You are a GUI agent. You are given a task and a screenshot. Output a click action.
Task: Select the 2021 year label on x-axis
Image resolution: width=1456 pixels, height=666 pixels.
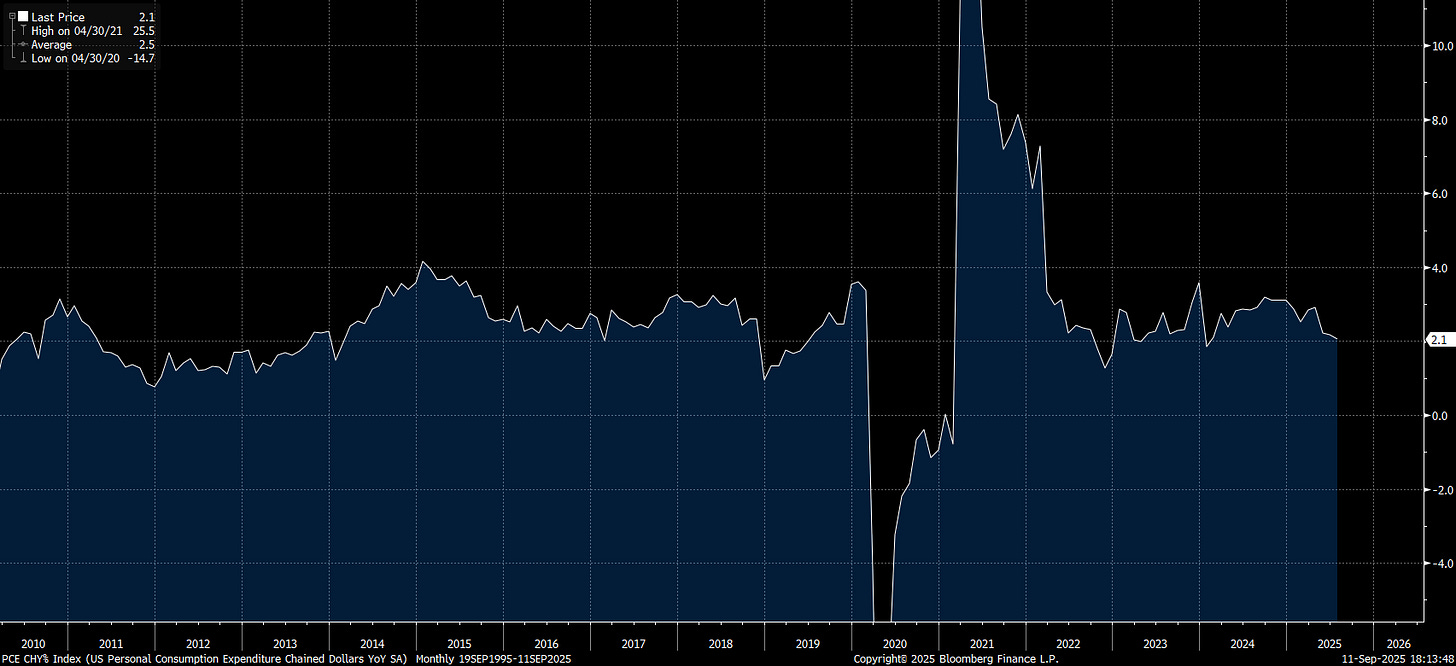(x=981, y=644)
